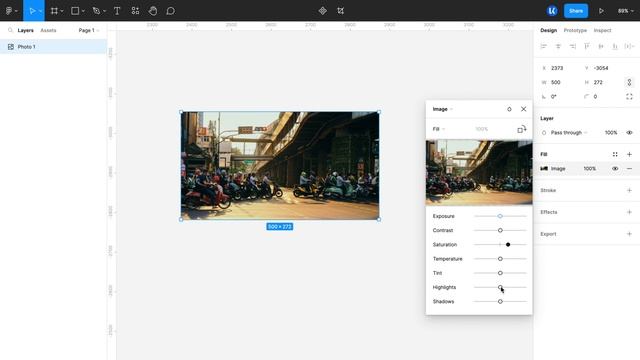
Task: Open the Move tool dropdown arrow
Action: tap(40, 11)
